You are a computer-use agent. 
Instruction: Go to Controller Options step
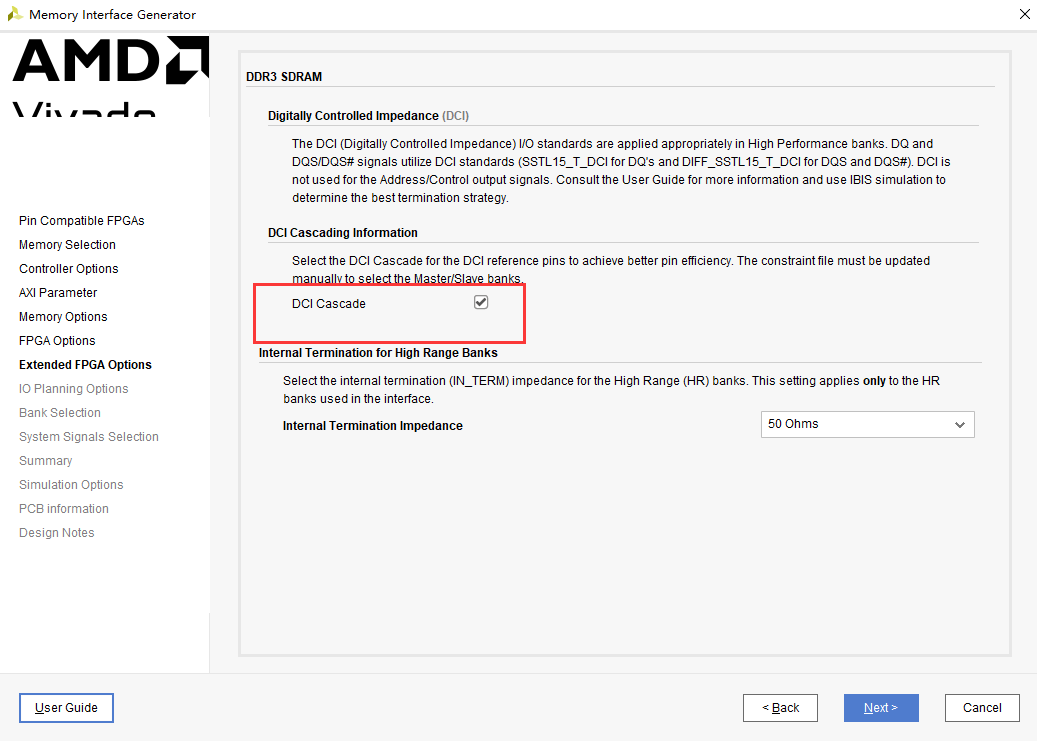click(x=69, y=268)
